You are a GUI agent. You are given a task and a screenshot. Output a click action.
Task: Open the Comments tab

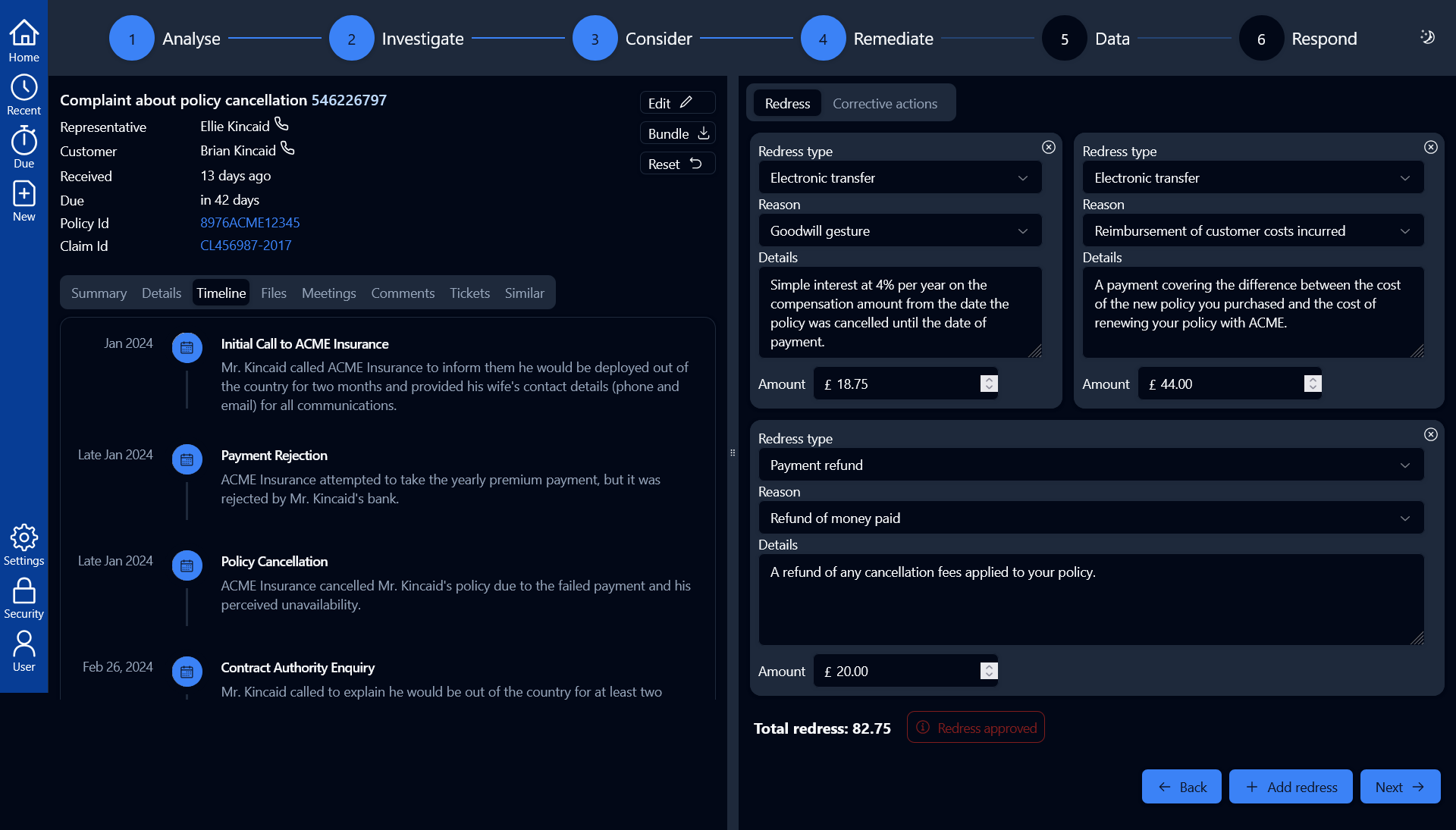coord(403,293)
